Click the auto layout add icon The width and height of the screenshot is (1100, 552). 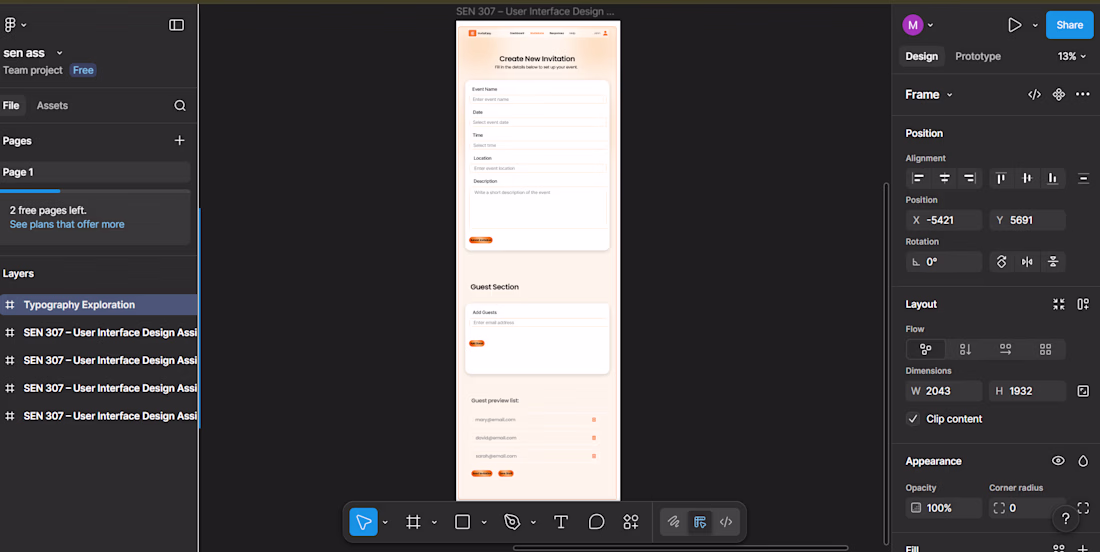[1083, 304]
